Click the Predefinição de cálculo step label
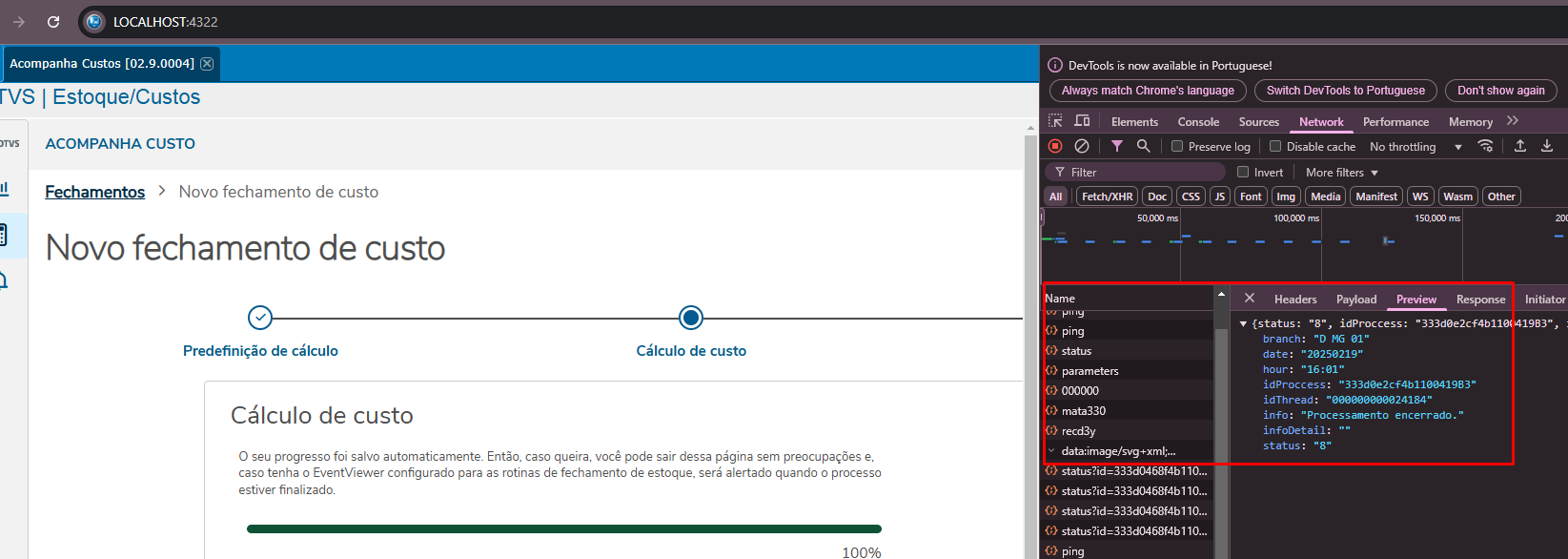This screenshot has width=1568, height=559. tap(260, 351)
